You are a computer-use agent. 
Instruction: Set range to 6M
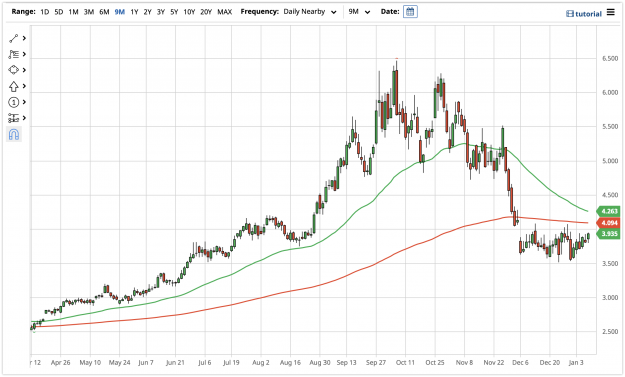point(104,12)
